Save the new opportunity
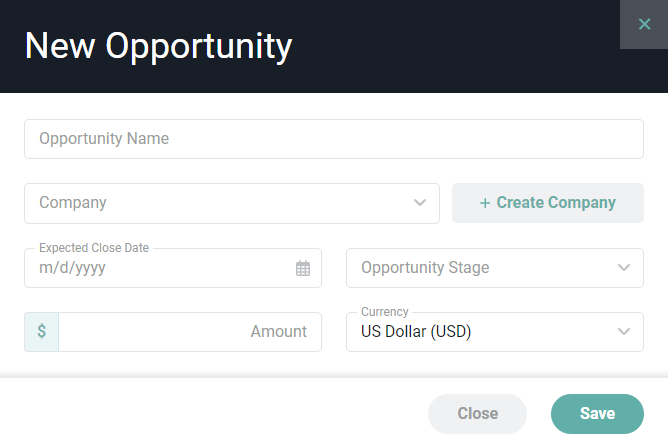668x448 pixels. 597,414
